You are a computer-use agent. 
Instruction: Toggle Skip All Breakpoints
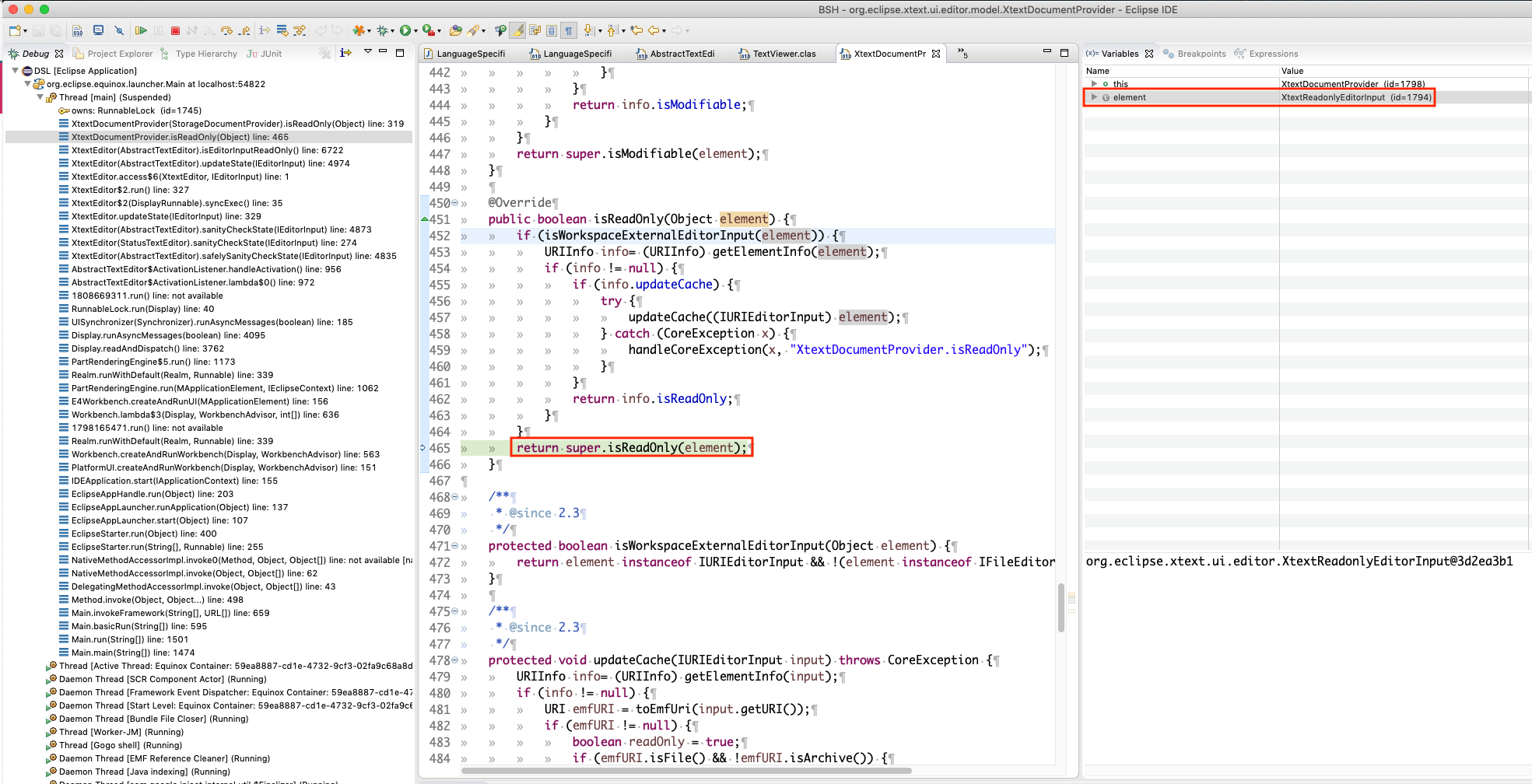point(119,31)
